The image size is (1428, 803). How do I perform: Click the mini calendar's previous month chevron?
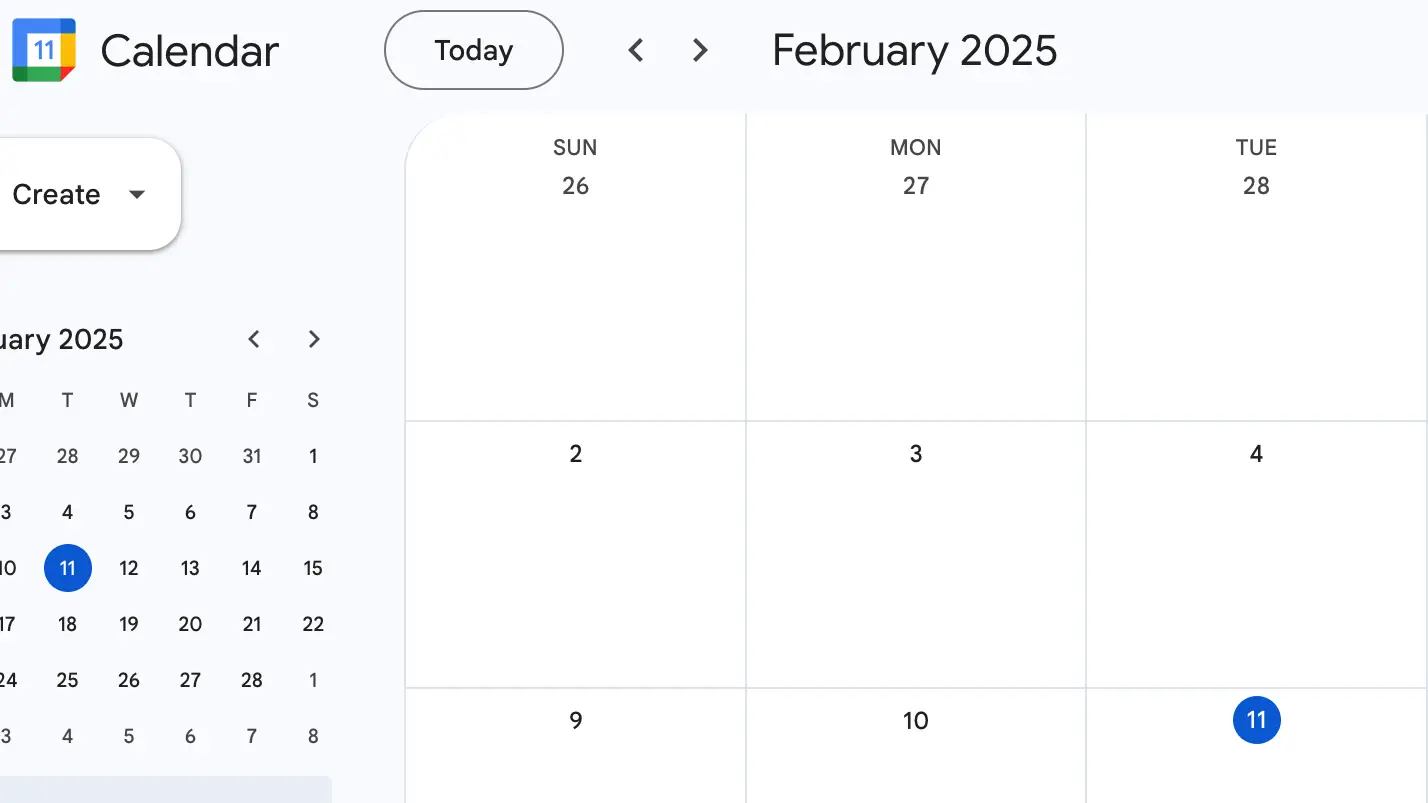(254, 339)
